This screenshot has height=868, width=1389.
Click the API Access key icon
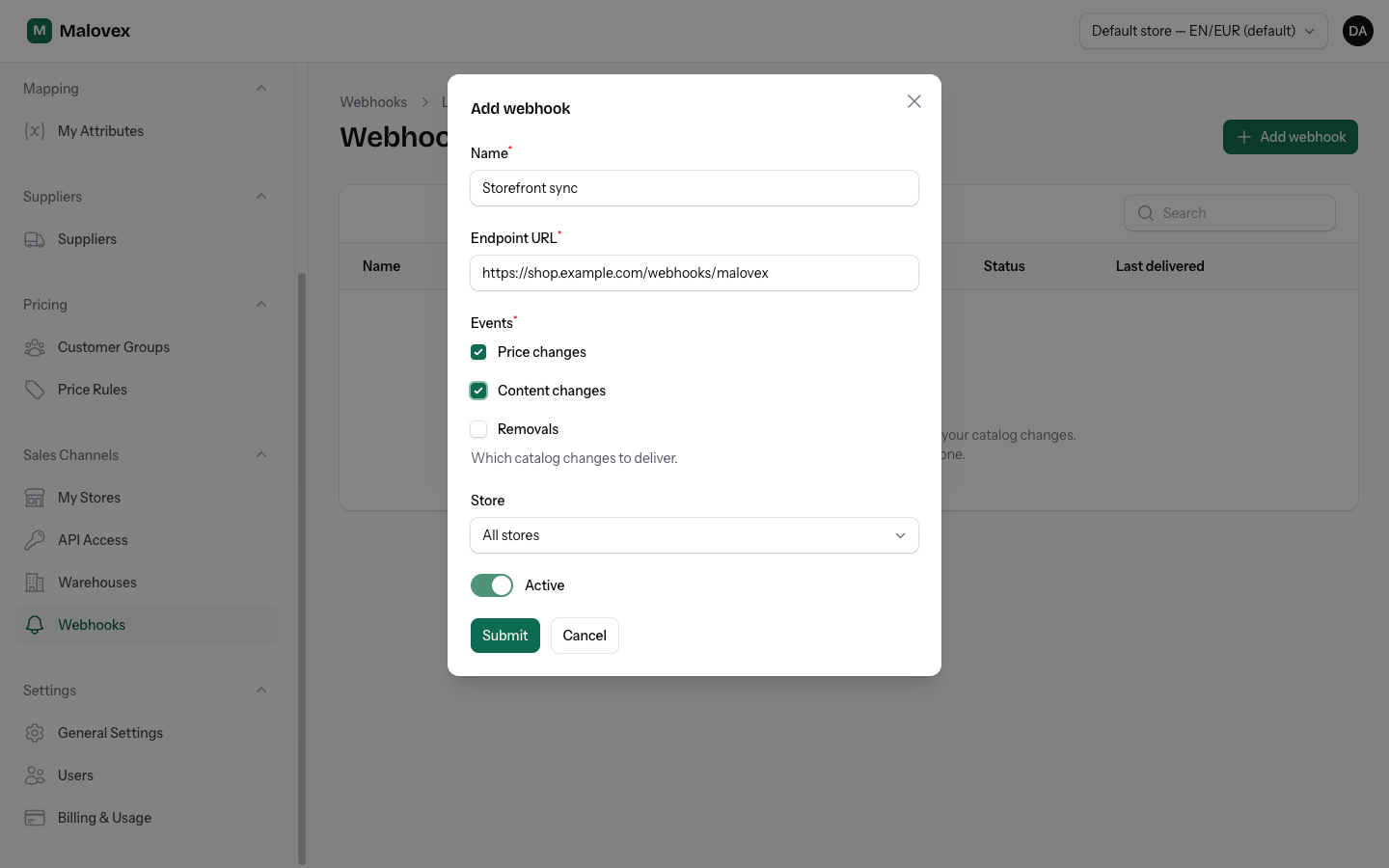pyautogui.click(x=35, y=540)
